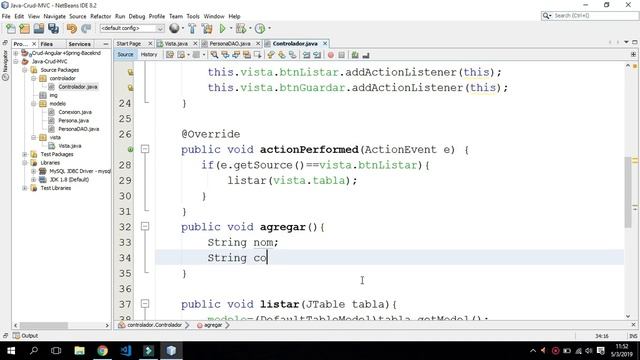Collapse the actionPerformed method code fold

coord(145,149)
